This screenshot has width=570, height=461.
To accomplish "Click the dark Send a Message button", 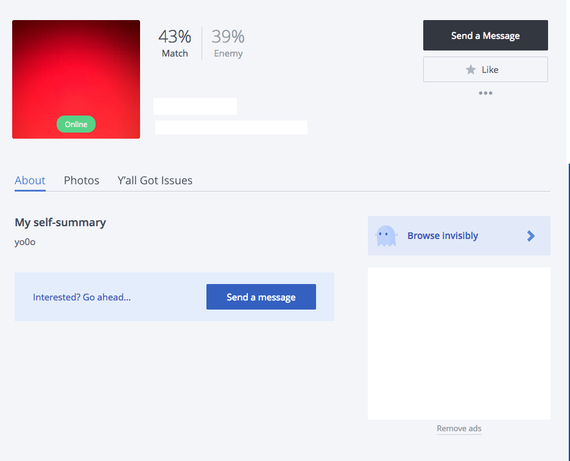I will point(485,35).
